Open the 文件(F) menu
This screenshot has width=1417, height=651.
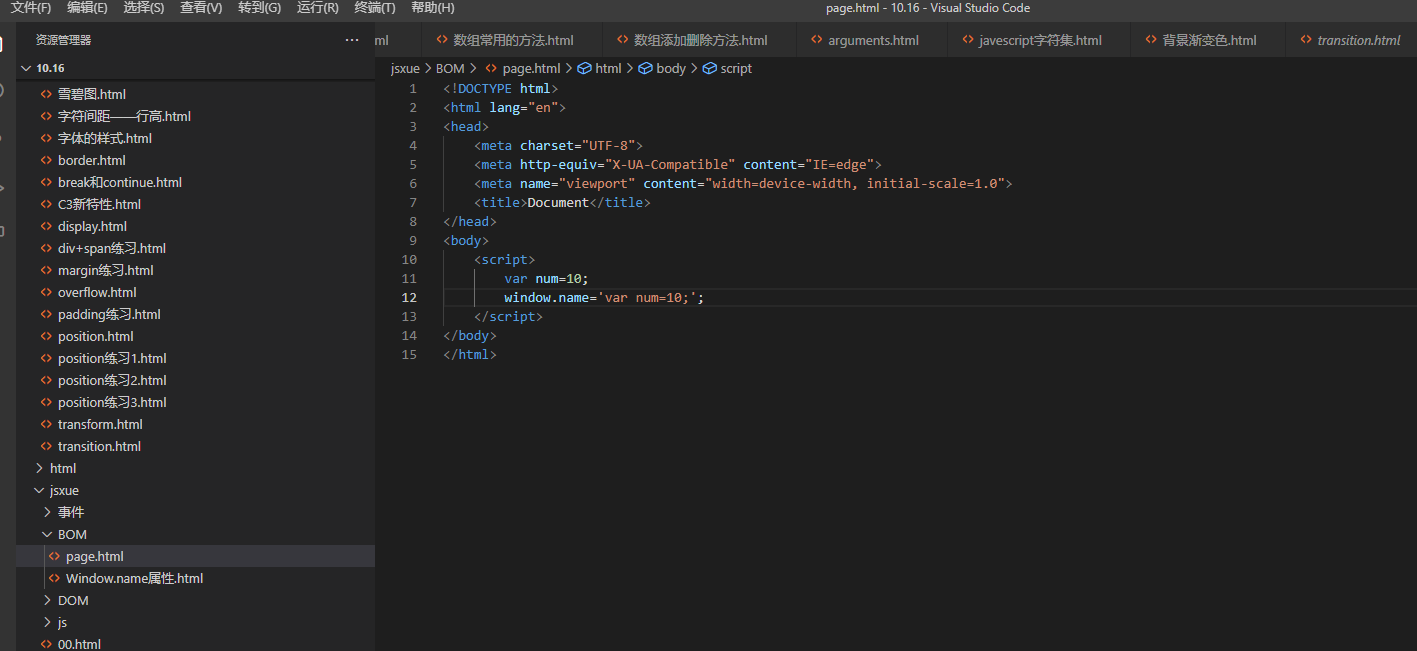click(31, 8)
